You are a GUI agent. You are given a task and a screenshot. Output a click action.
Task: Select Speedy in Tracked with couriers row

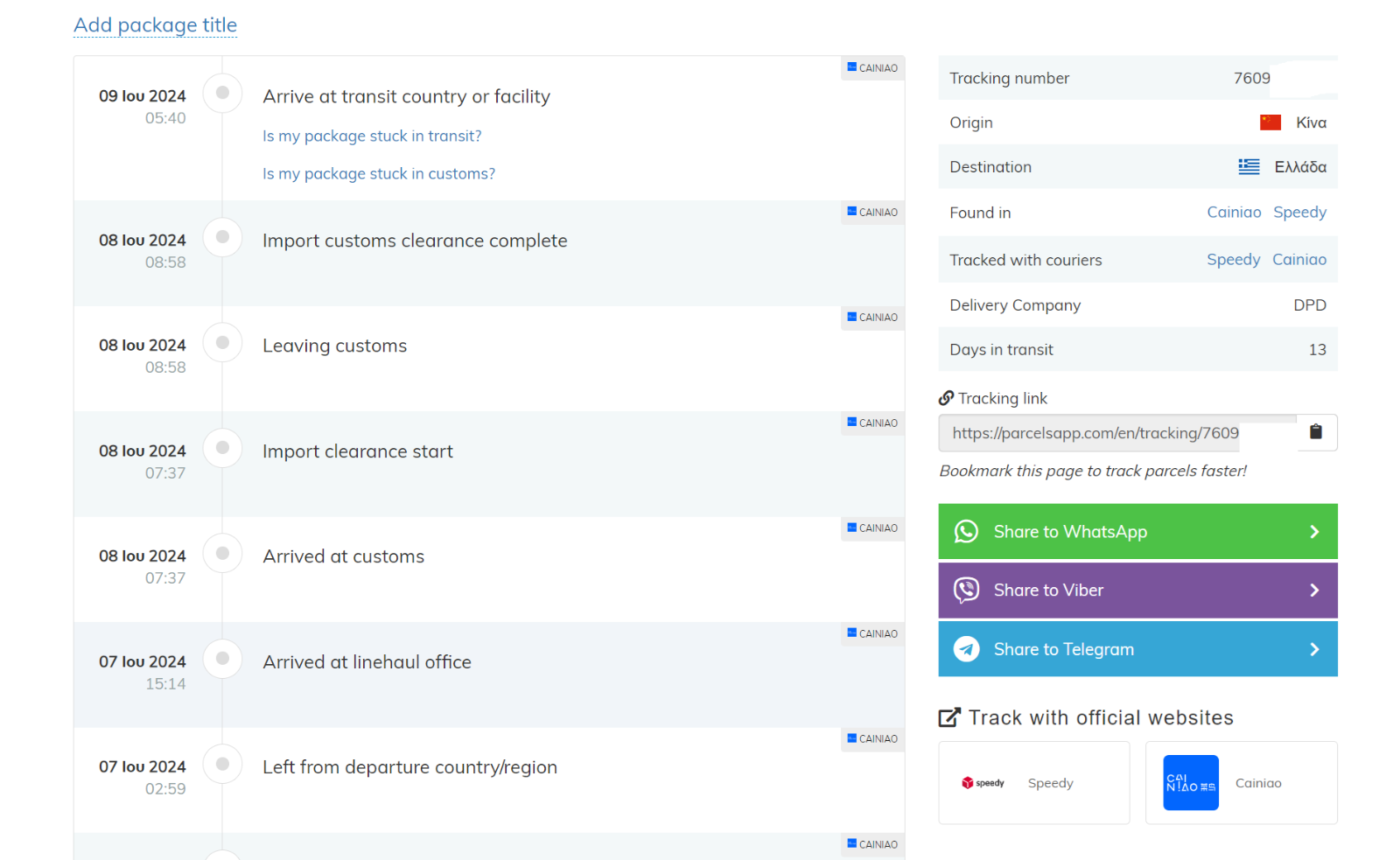coord(1233,260)
